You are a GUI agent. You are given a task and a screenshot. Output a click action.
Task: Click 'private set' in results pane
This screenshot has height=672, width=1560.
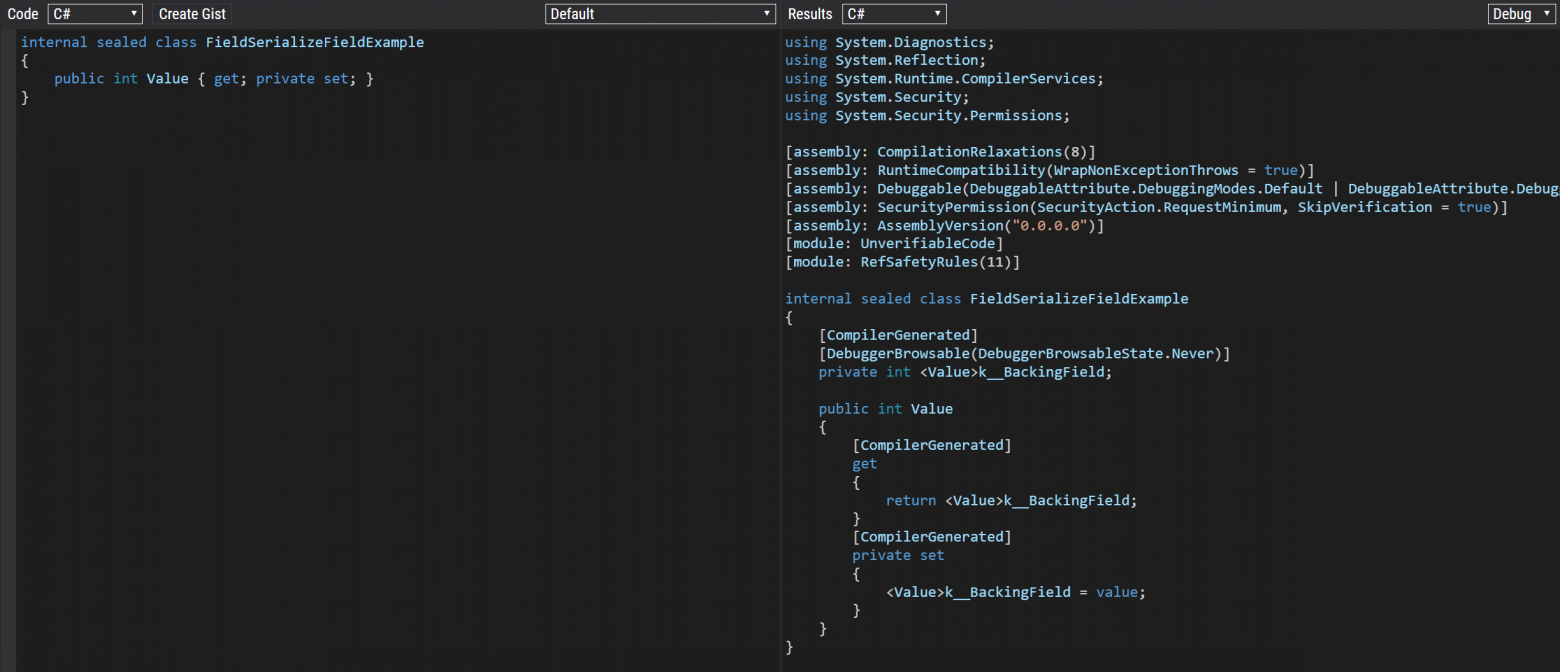click(x=898, y=555)
